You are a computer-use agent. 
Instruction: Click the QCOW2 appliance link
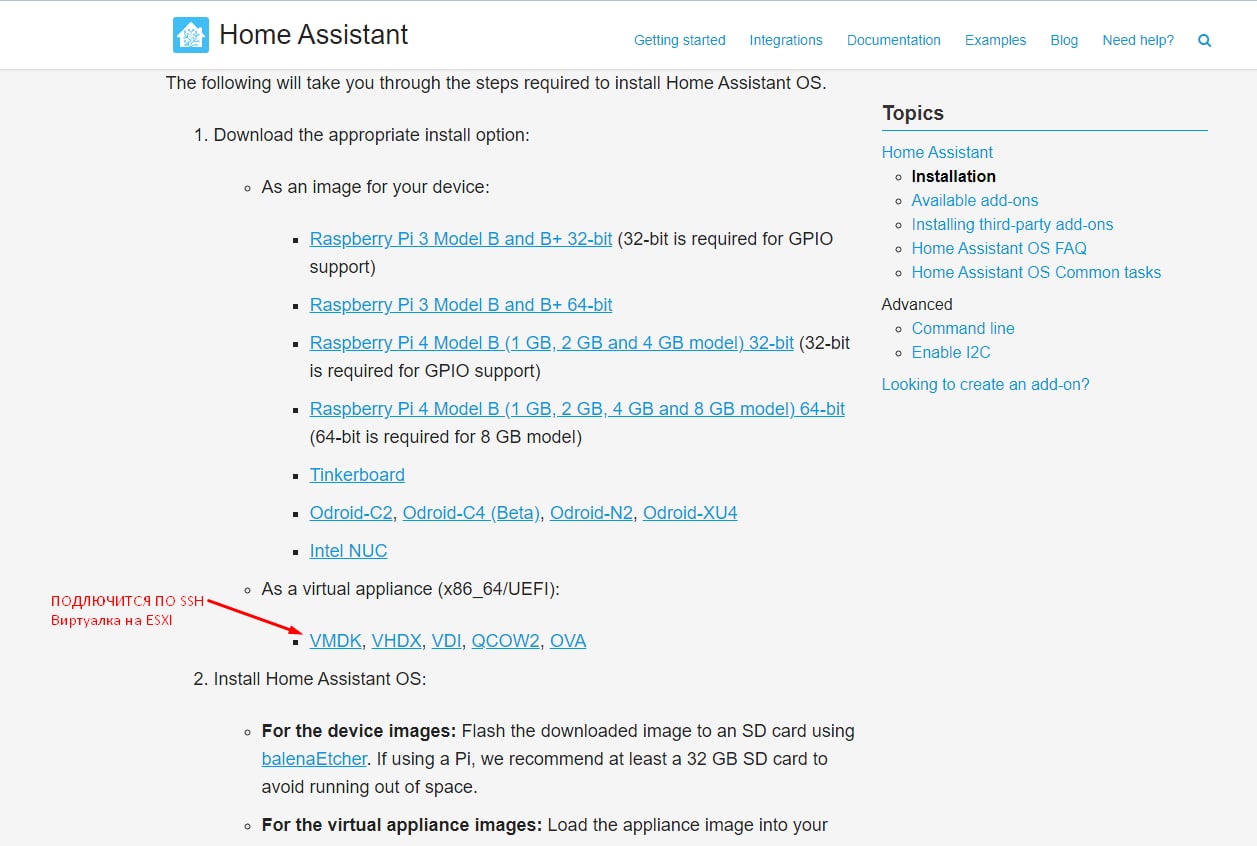pyautogui.click(x=506, y=641)
